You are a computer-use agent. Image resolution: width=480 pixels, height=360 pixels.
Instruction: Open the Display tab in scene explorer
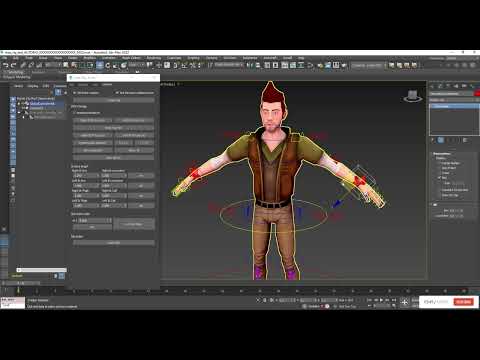click(33, 86)
